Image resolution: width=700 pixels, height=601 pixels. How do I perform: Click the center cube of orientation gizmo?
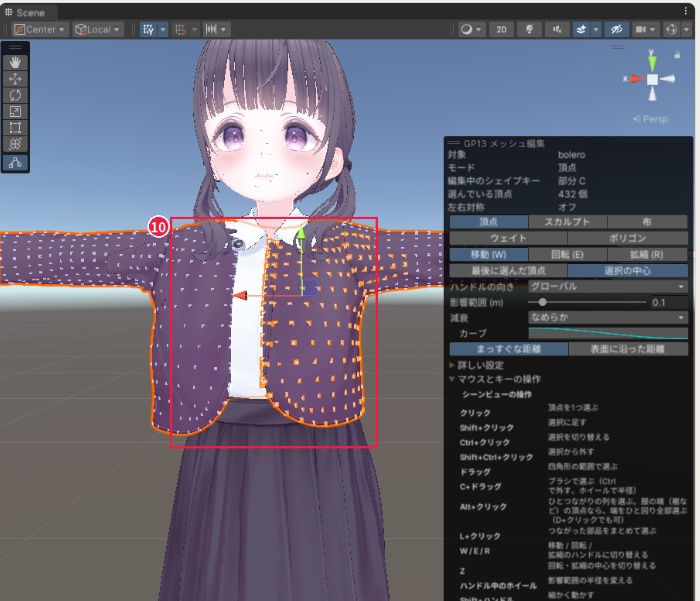click(652, 79)
